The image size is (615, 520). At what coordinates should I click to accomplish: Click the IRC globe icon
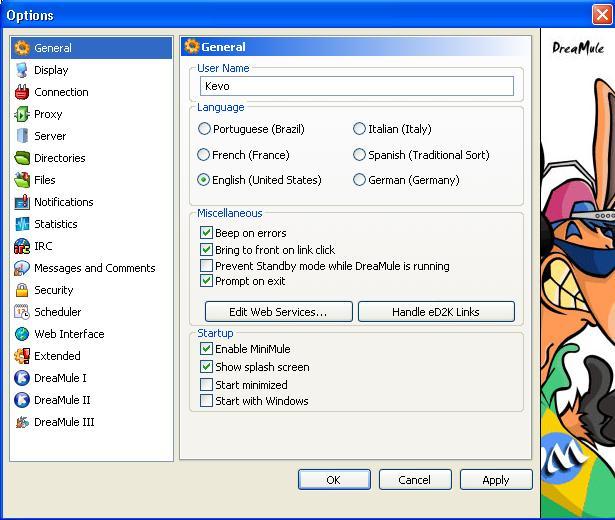[x=22, y=246]
